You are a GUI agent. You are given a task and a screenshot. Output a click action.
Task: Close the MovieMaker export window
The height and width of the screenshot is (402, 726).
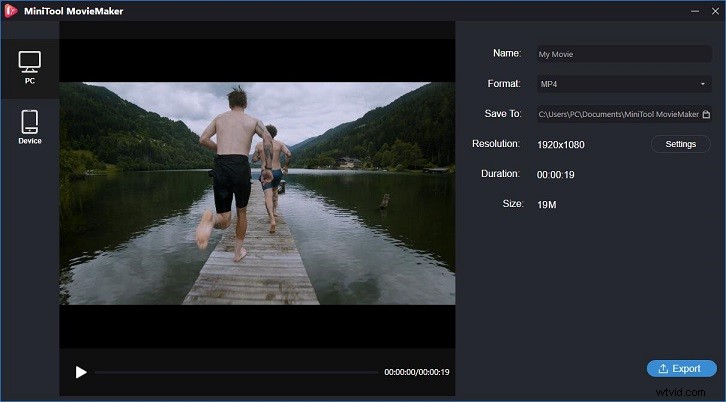click(715, 11)
